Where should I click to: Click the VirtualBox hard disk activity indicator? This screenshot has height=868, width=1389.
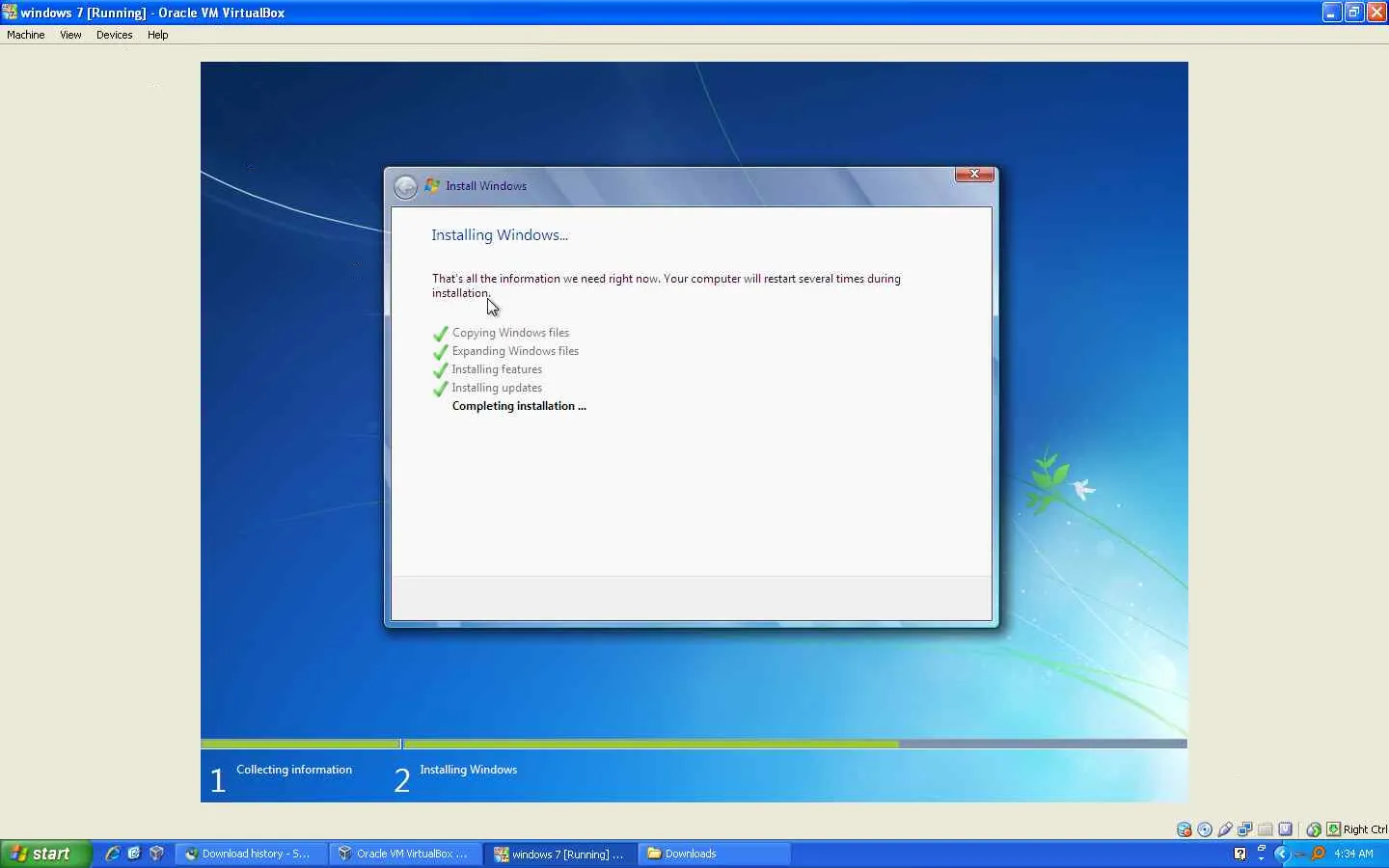tap(1185, 829)
